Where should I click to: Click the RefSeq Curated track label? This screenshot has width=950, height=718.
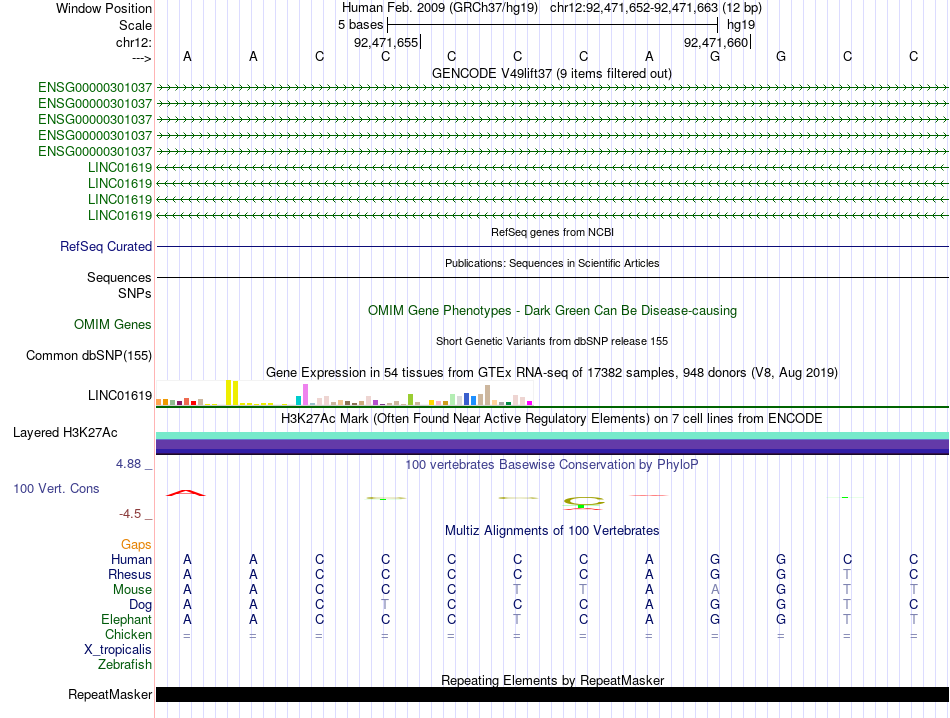click(106, 247)
